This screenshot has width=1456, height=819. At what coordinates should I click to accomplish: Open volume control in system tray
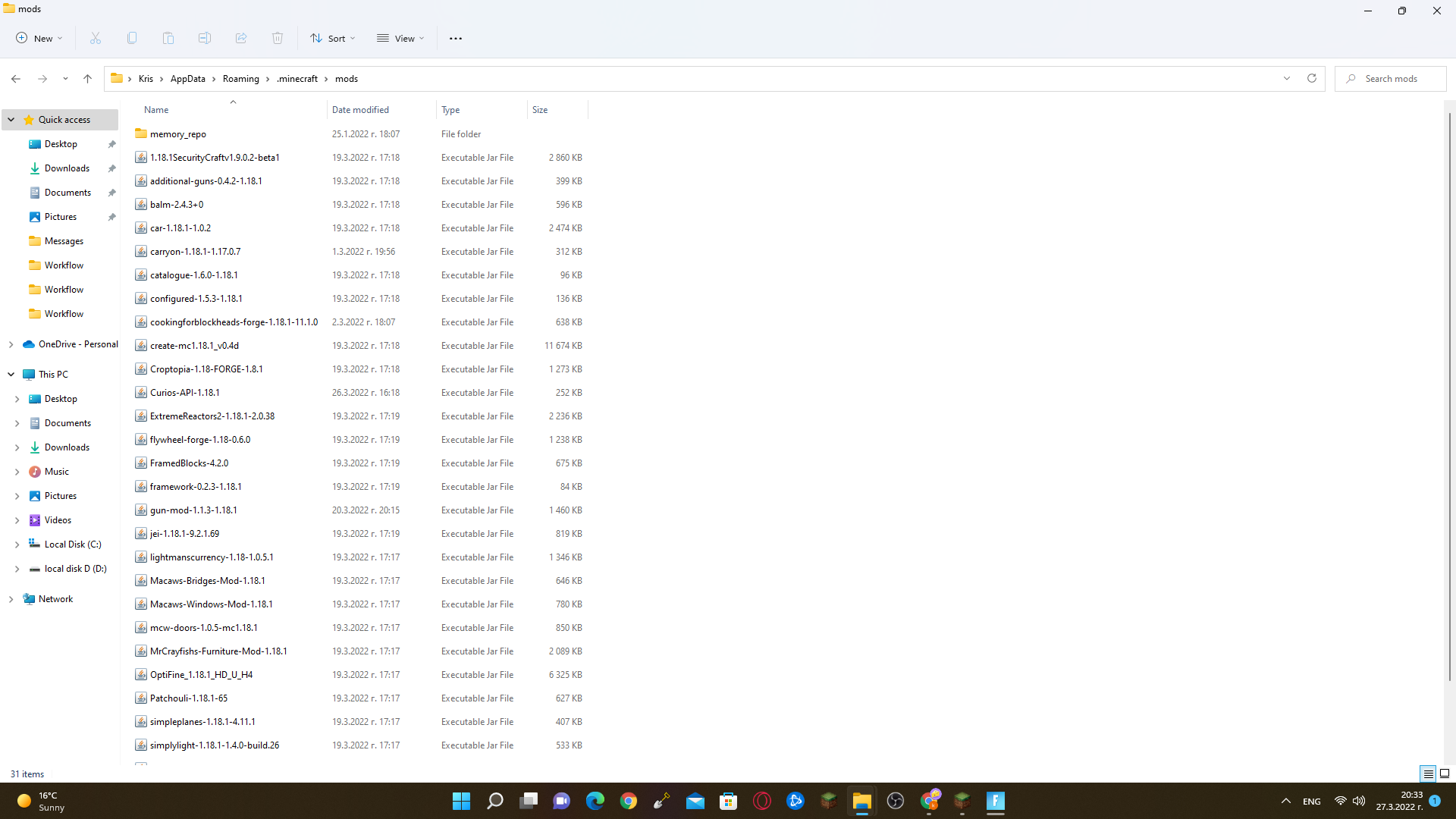pyautogui.click(x=1359, y=801)
